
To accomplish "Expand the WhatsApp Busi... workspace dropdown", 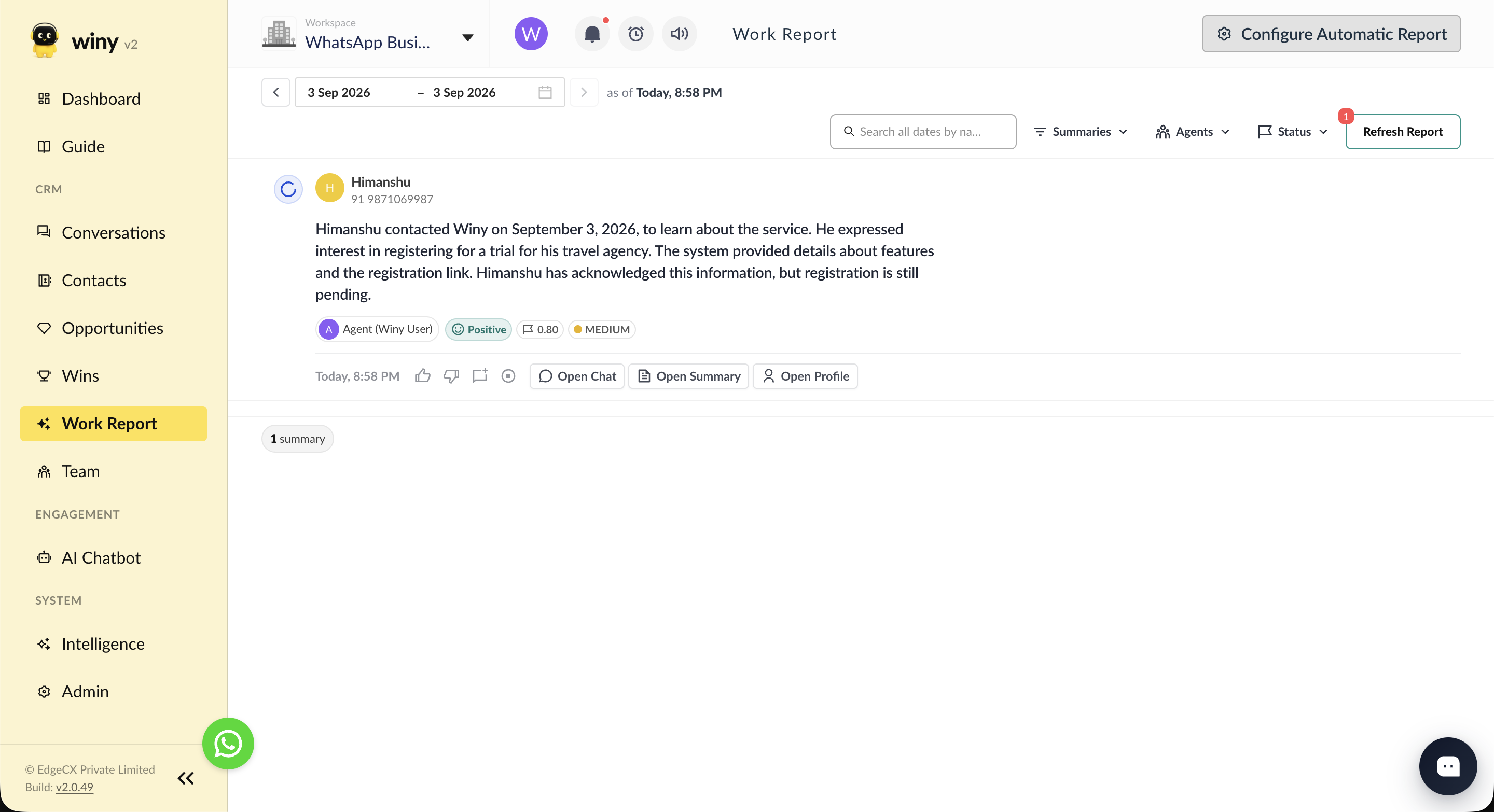I will [467, 38].
